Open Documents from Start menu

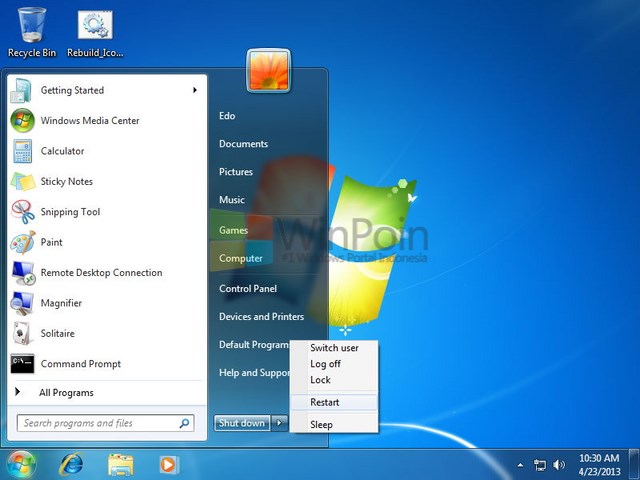tap(243, 144)
